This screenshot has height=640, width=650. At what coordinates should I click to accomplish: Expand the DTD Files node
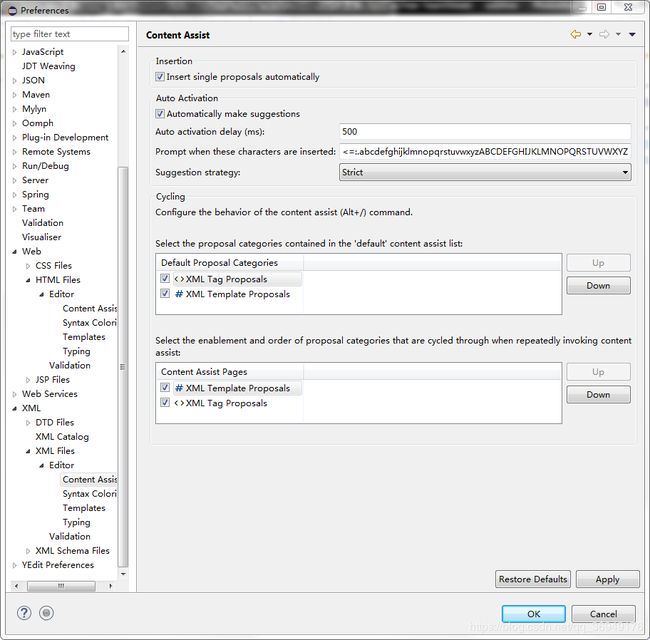28,423
